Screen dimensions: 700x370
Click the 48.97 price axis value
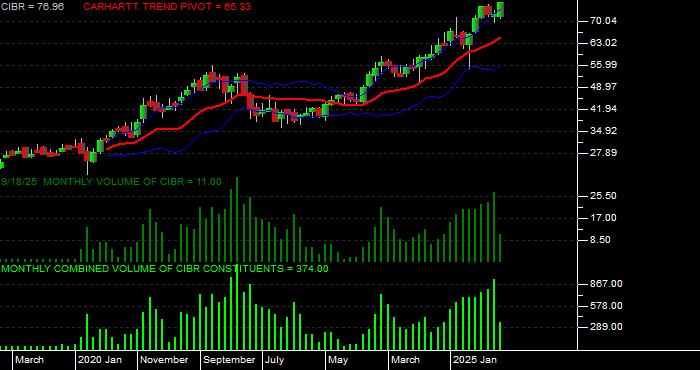click(604, 87)
